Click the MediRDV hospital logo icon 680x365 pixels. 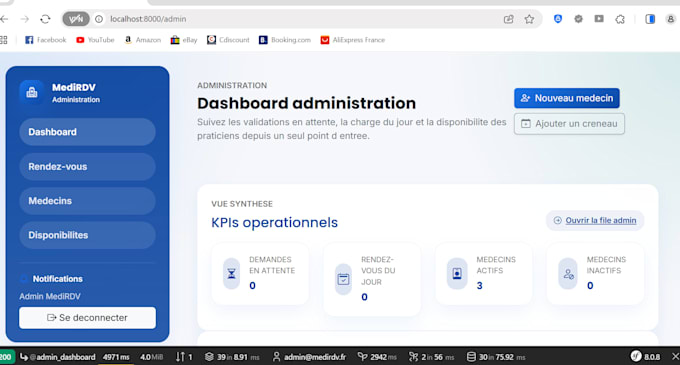(32, 92)
